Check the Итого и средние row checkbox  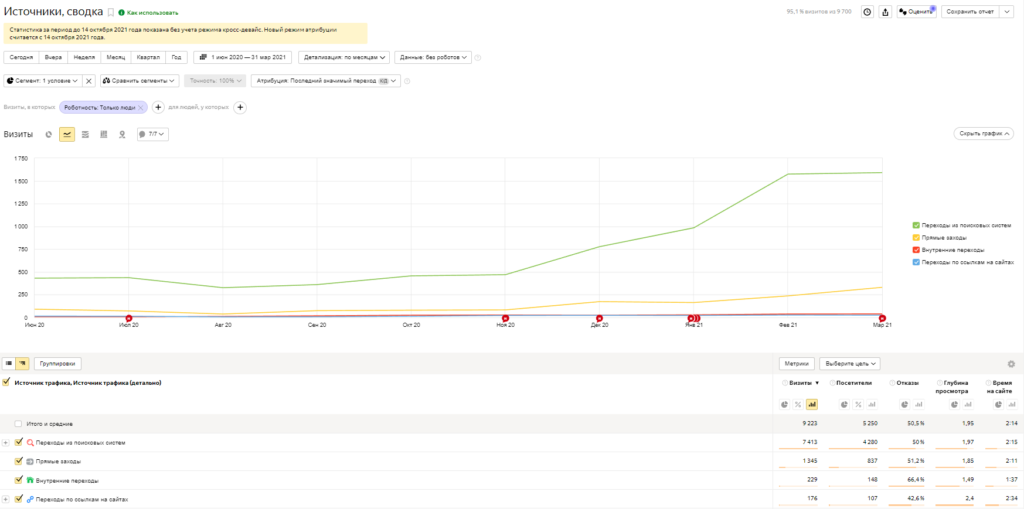[x=18, y=423]
